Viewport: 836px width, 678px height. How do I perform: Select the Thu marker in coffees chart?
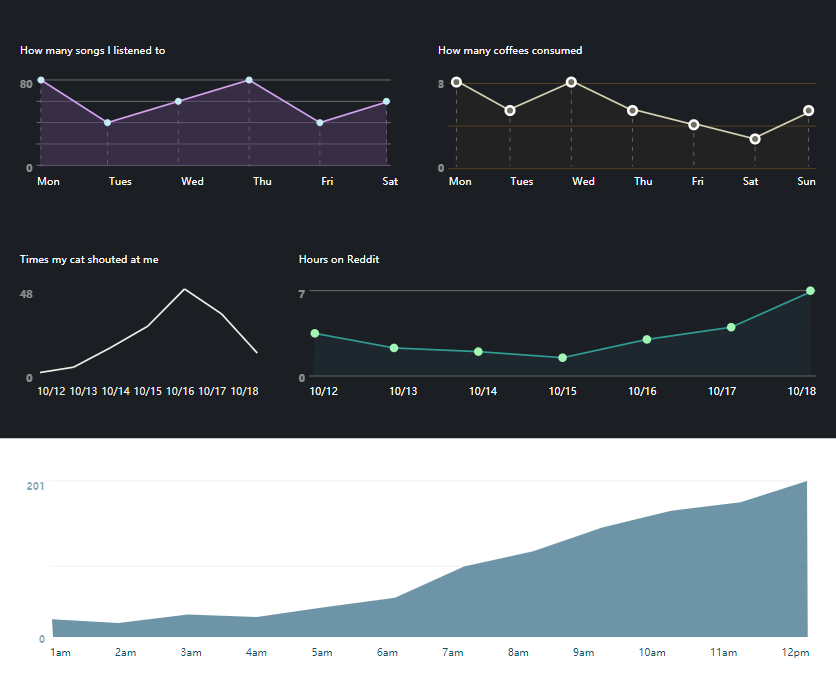tap(632, 110)
